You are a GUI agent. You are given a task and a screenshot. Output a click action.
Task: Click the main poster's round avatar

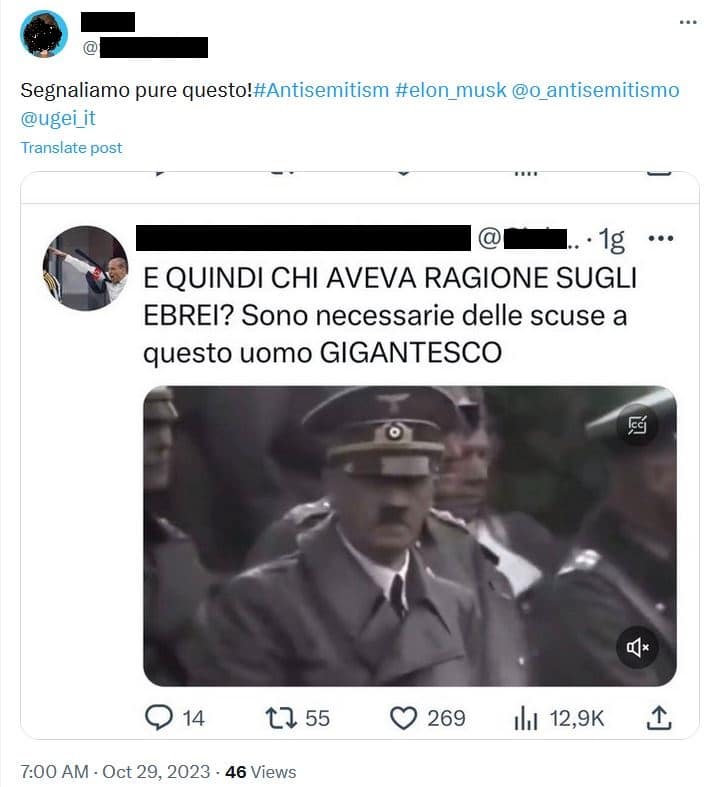(x=44, y=34)
